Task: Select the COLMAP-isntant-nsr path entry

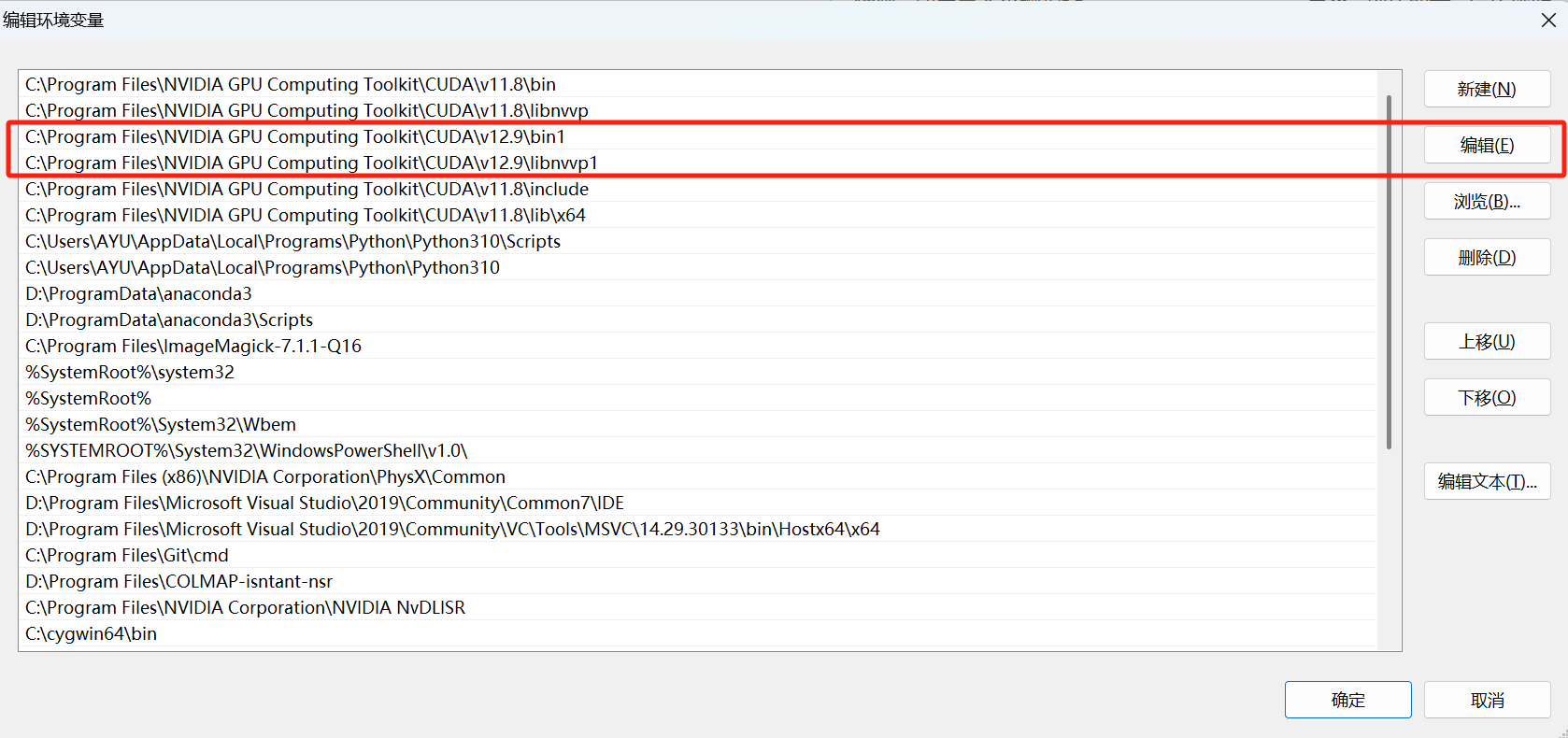Action: pyautogui.click(x=698, y=581)
